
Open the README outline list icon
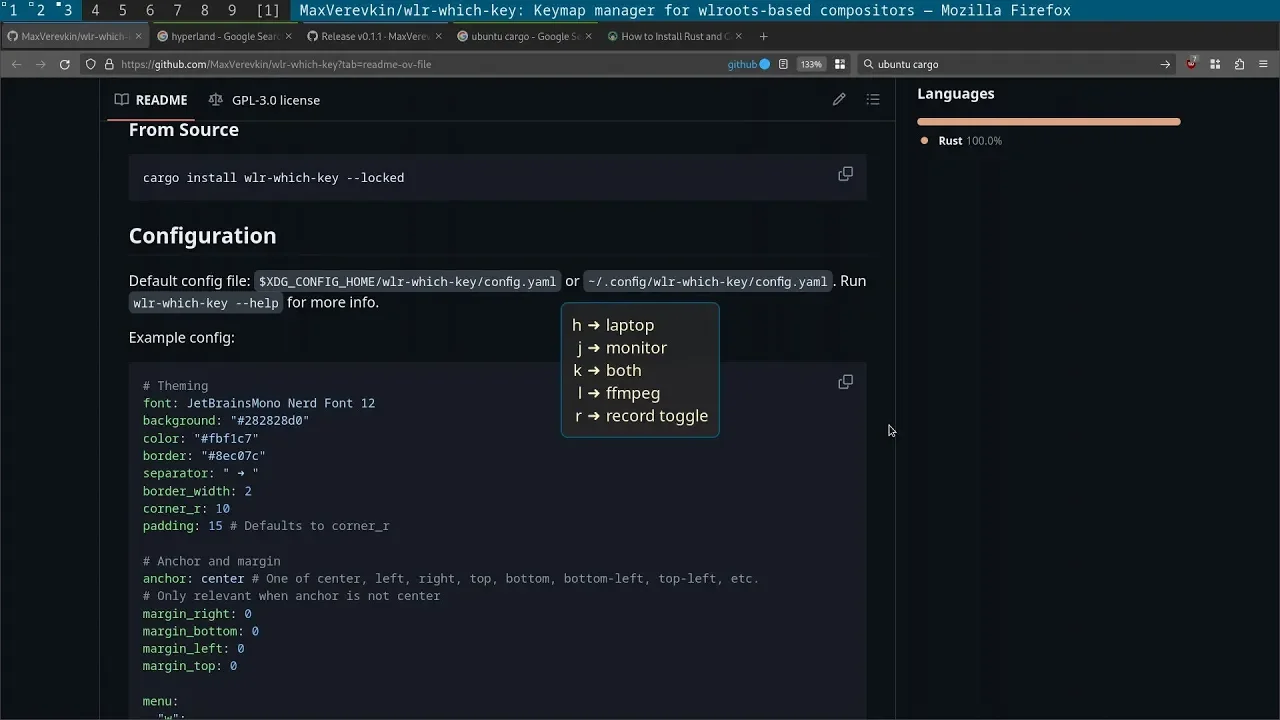873,100
